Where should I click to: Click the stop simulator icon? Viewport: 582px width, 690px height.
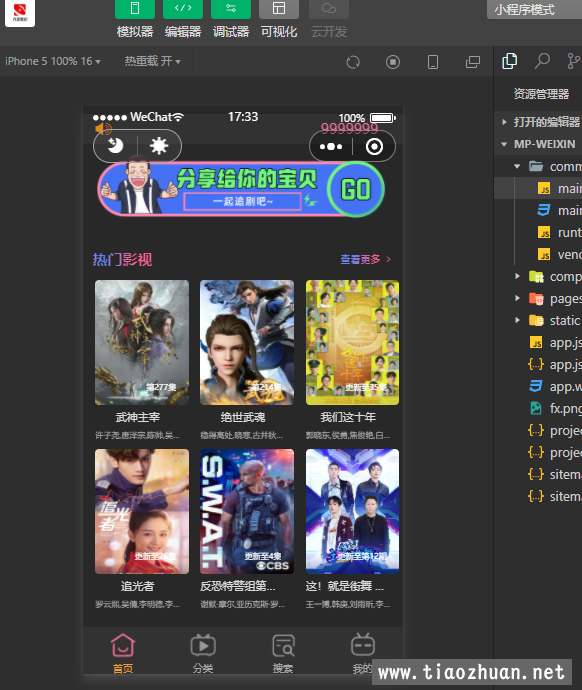click(393, 62)
